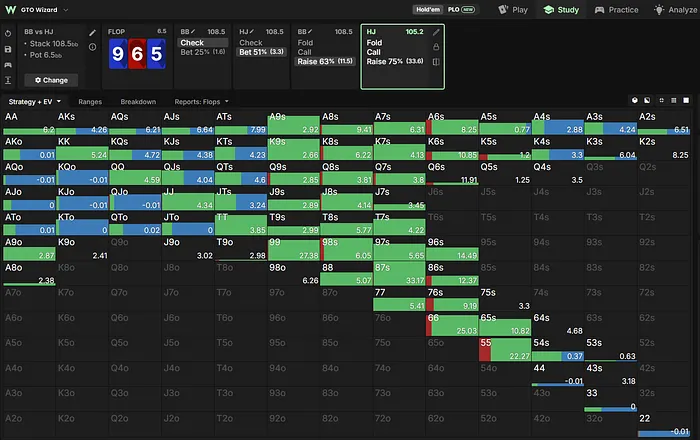
Task: Click the lock icon in HJ action box
Action: 436,47
